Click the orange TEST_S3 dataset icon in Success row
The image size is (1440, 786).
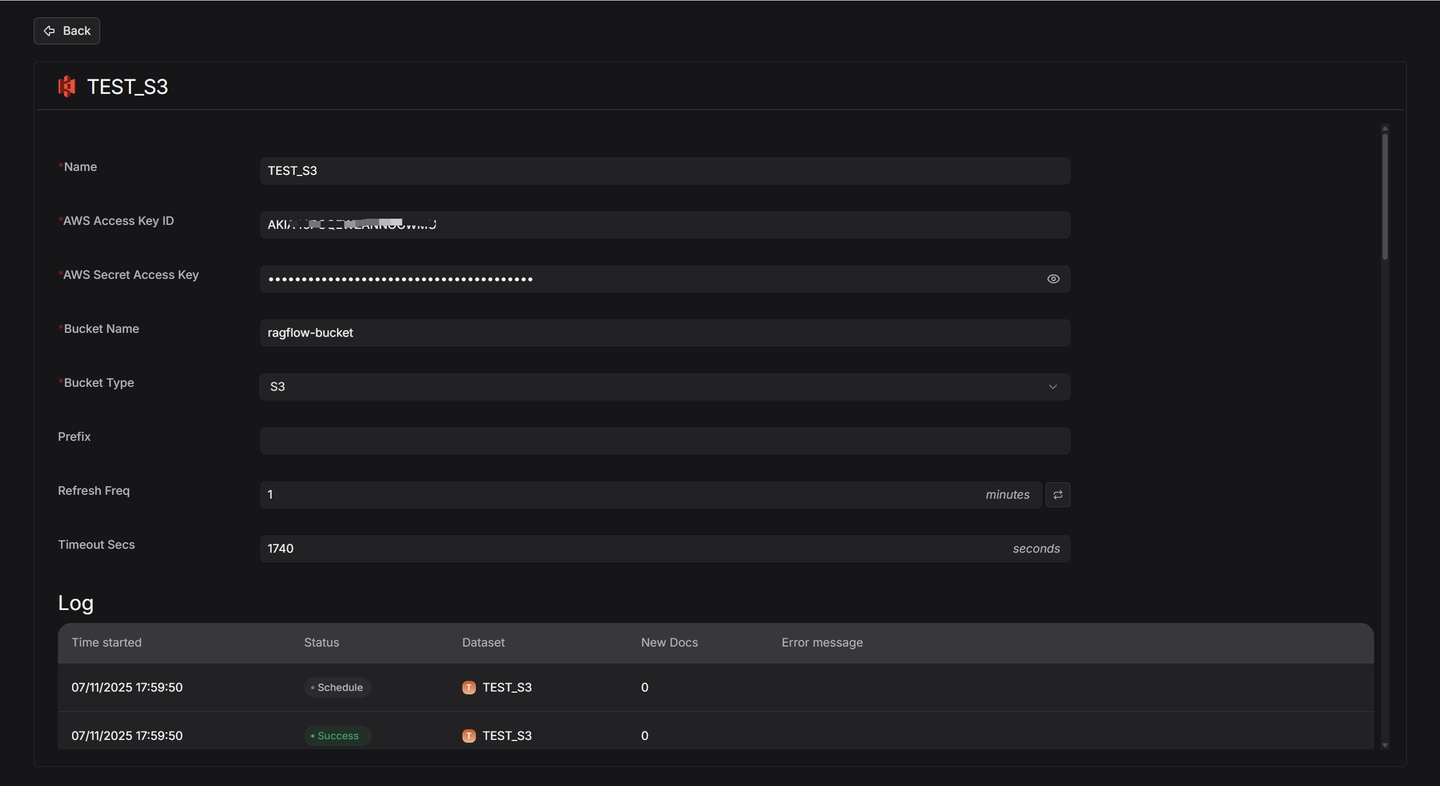click(468, 735)
